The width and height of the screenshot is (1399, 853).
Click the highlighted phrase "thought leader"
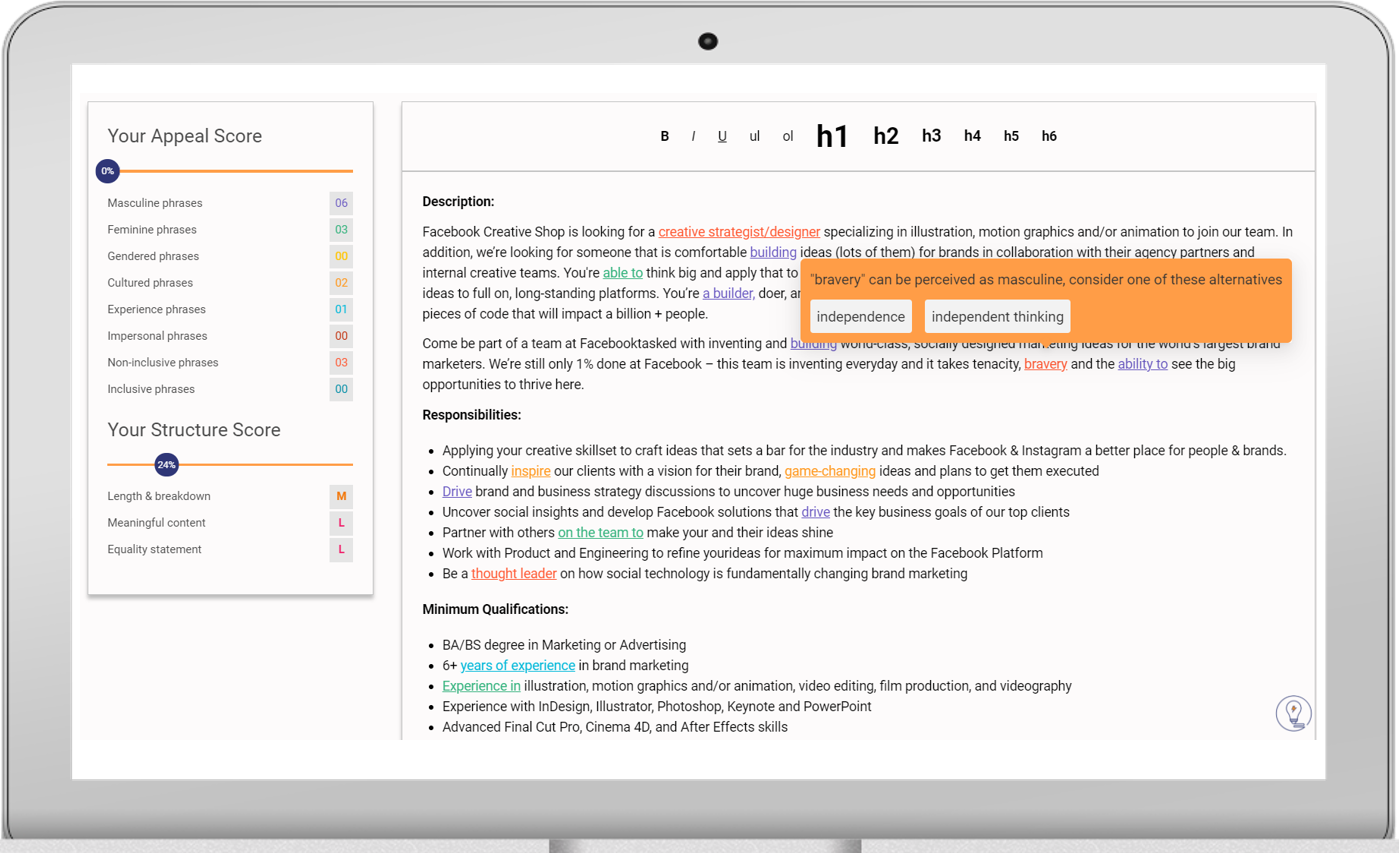pyautogui.click(x=514, y=573)
